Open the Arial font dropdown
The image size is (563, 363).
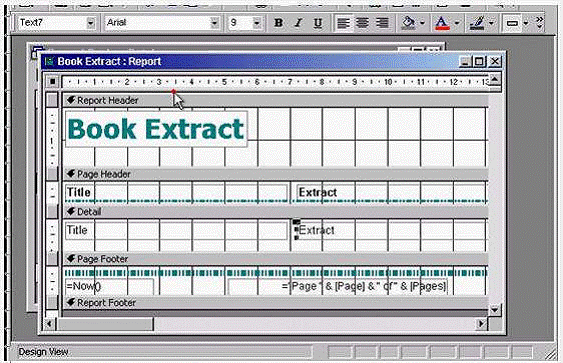214,23
